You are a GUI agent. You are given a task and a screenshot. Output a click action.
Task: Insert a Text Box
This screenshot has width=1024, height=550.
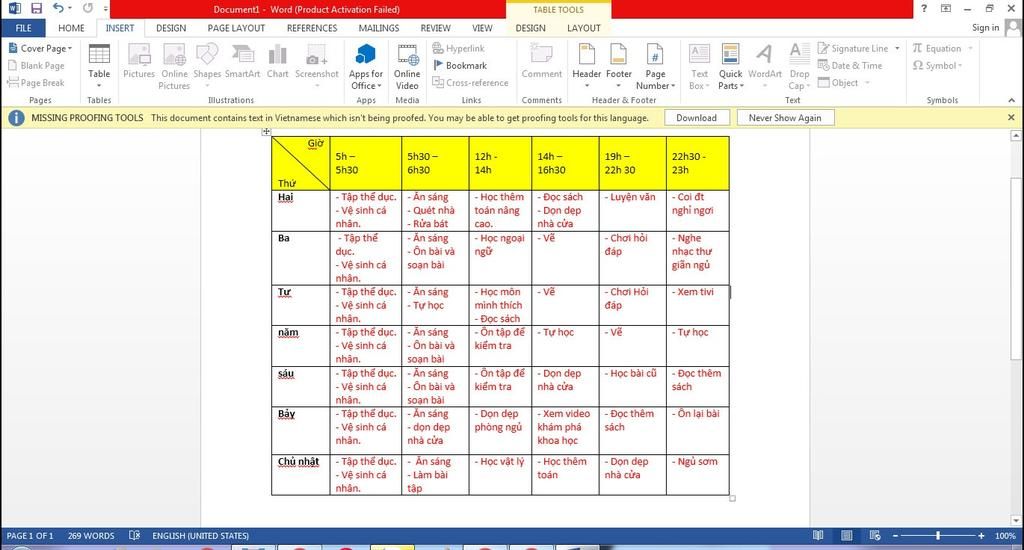point(699,67)
